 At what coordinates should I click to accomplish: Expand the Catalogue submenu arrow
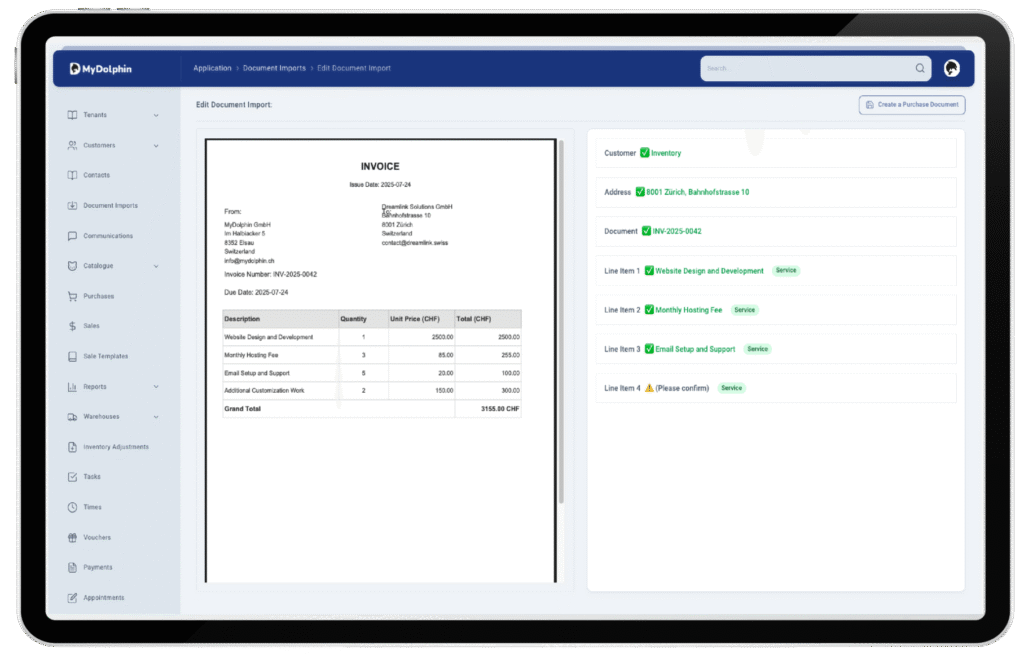(156, 266)
